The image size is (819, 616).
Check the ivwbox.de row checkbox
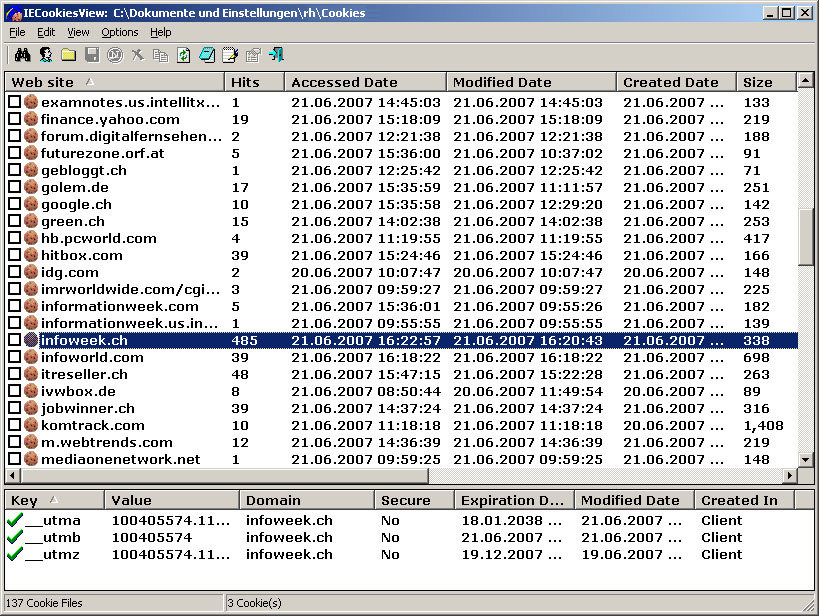coord(15,391)
